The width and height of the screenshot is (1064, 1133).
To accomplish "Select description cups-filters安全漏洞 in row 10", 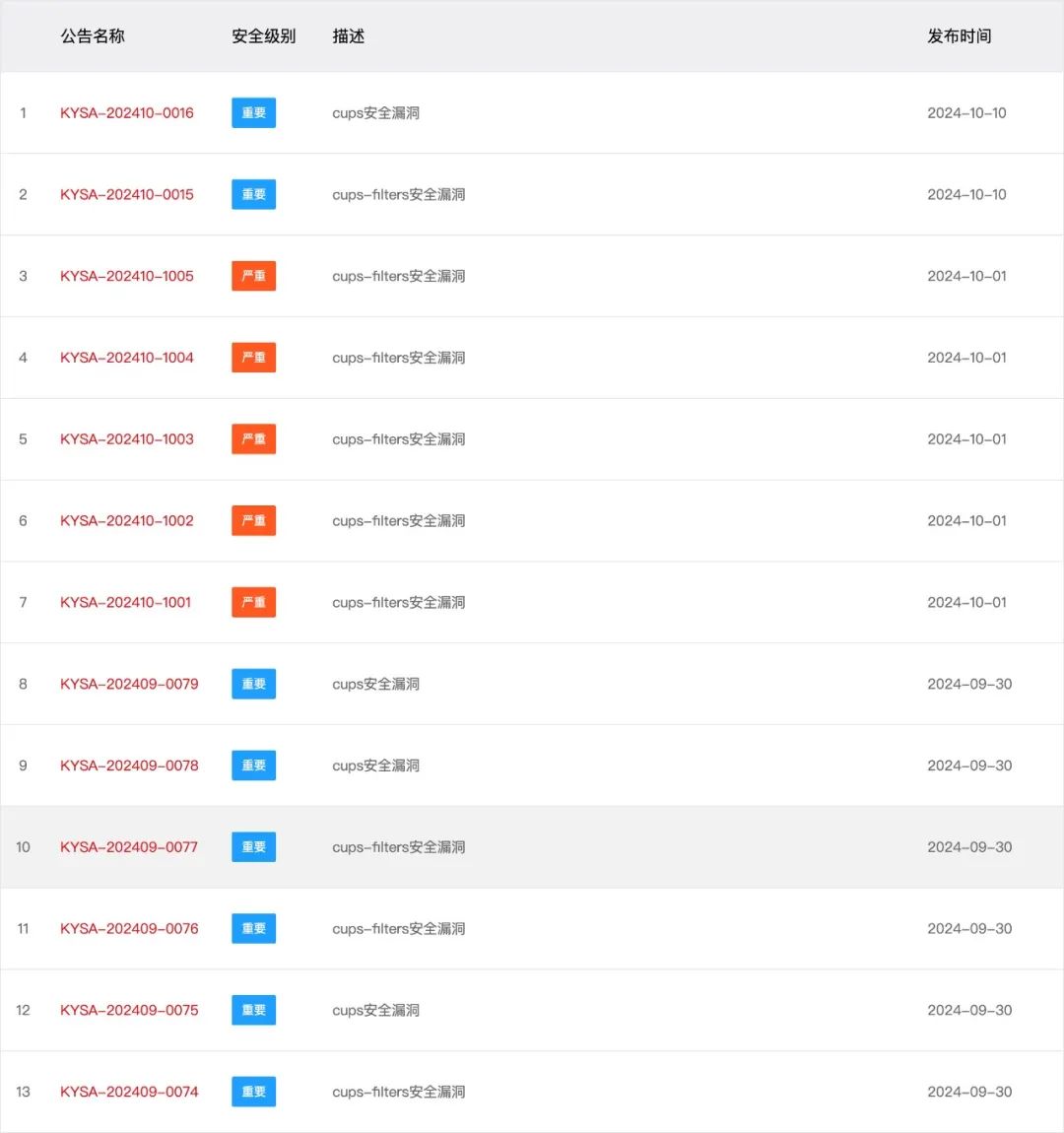I will tap(399, 847).
